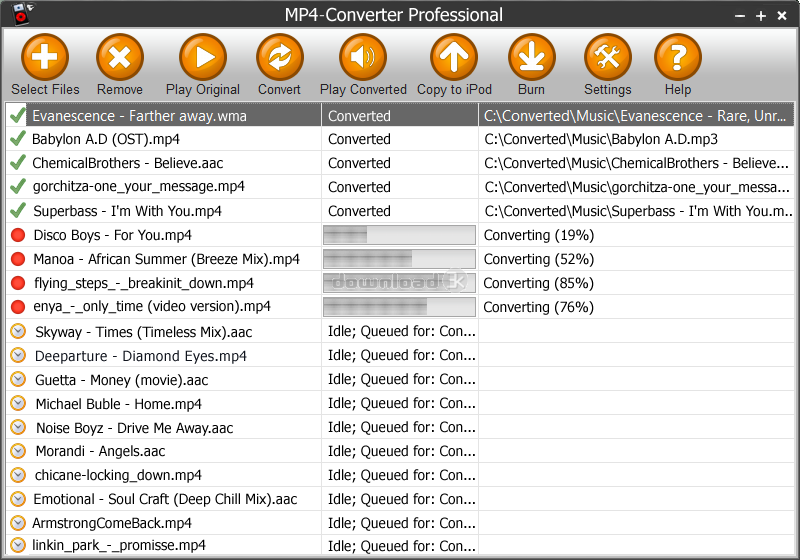Click clock icon beside Guetta - Money (movie).aac
The image size is (800, 560).
18,379
